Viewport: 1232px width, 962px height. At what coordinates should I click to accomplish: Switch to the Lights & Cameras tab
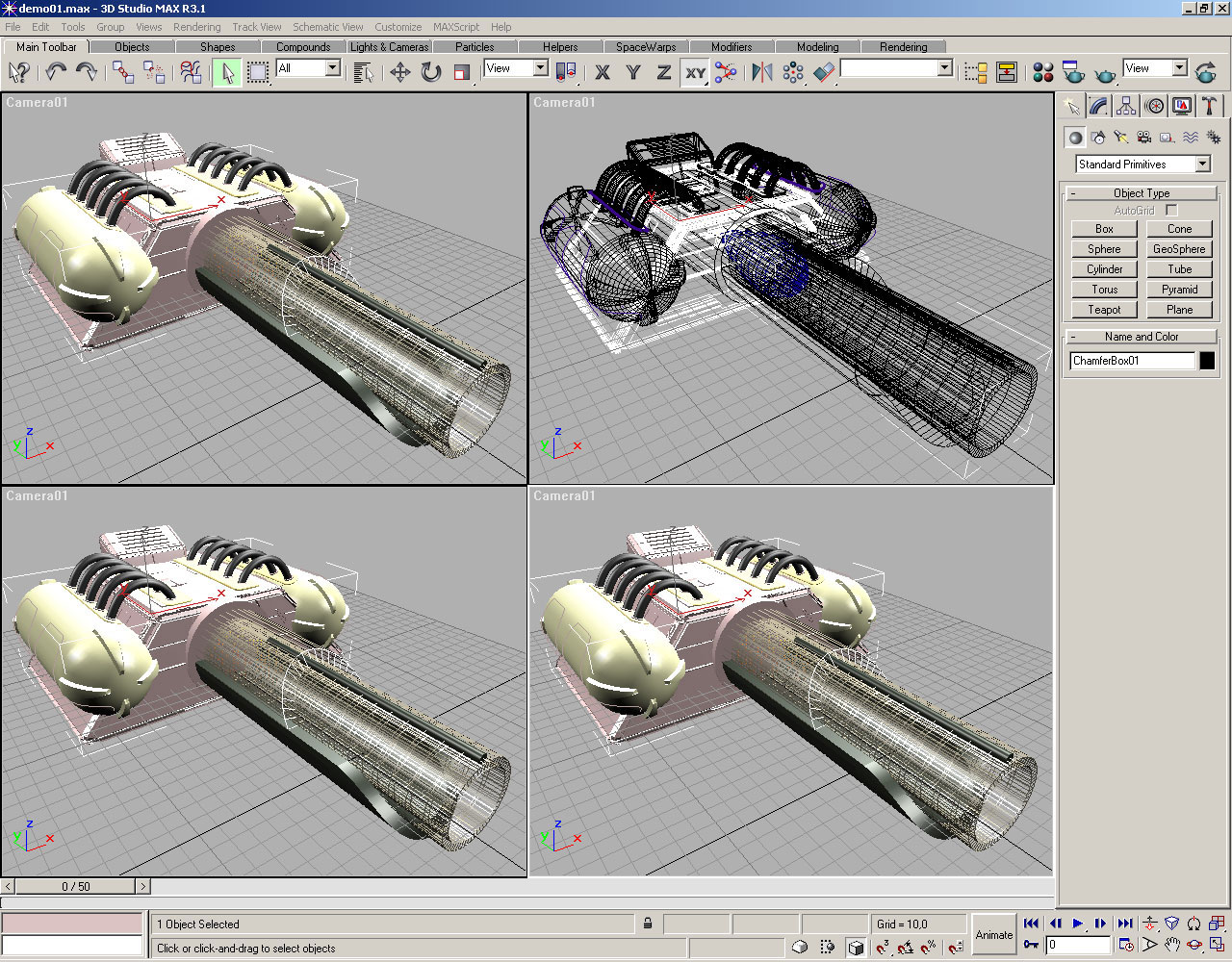point(389,46)
